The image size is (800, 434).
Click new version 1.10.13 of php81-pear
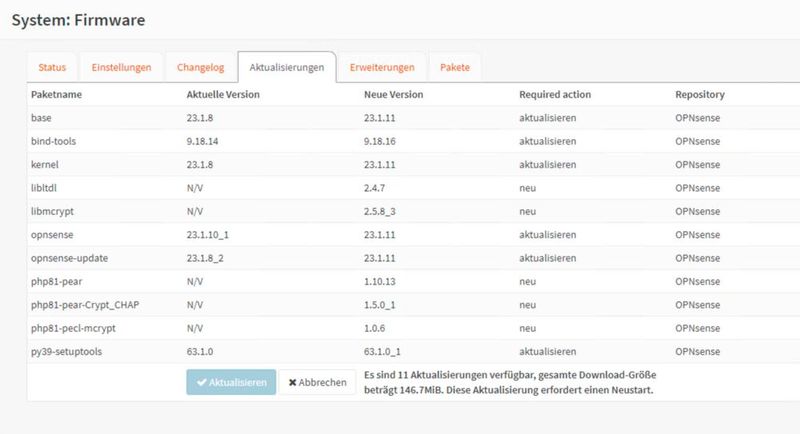[x=380, y=282]
